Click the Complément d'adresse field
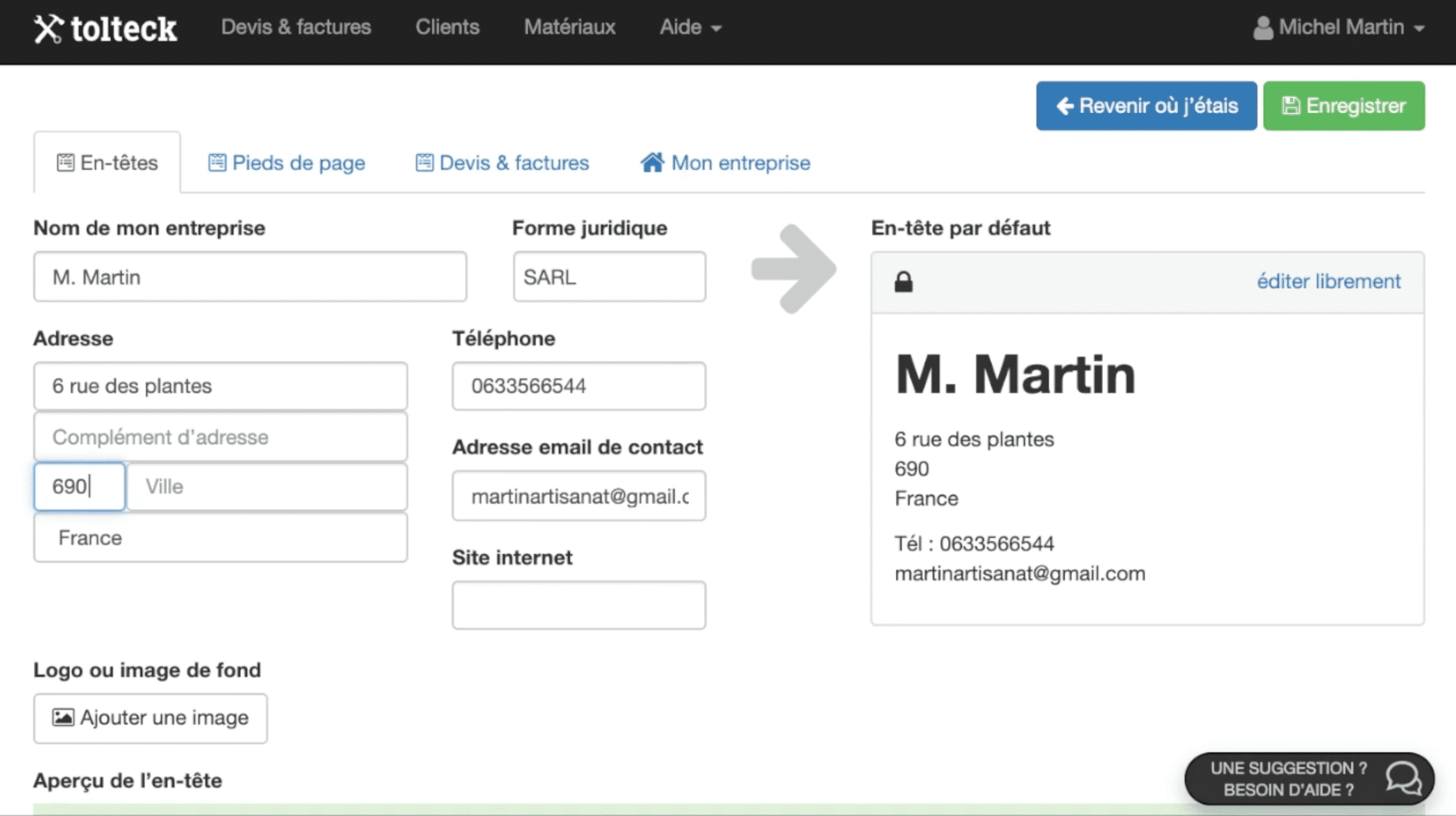 tap(221, 437)
